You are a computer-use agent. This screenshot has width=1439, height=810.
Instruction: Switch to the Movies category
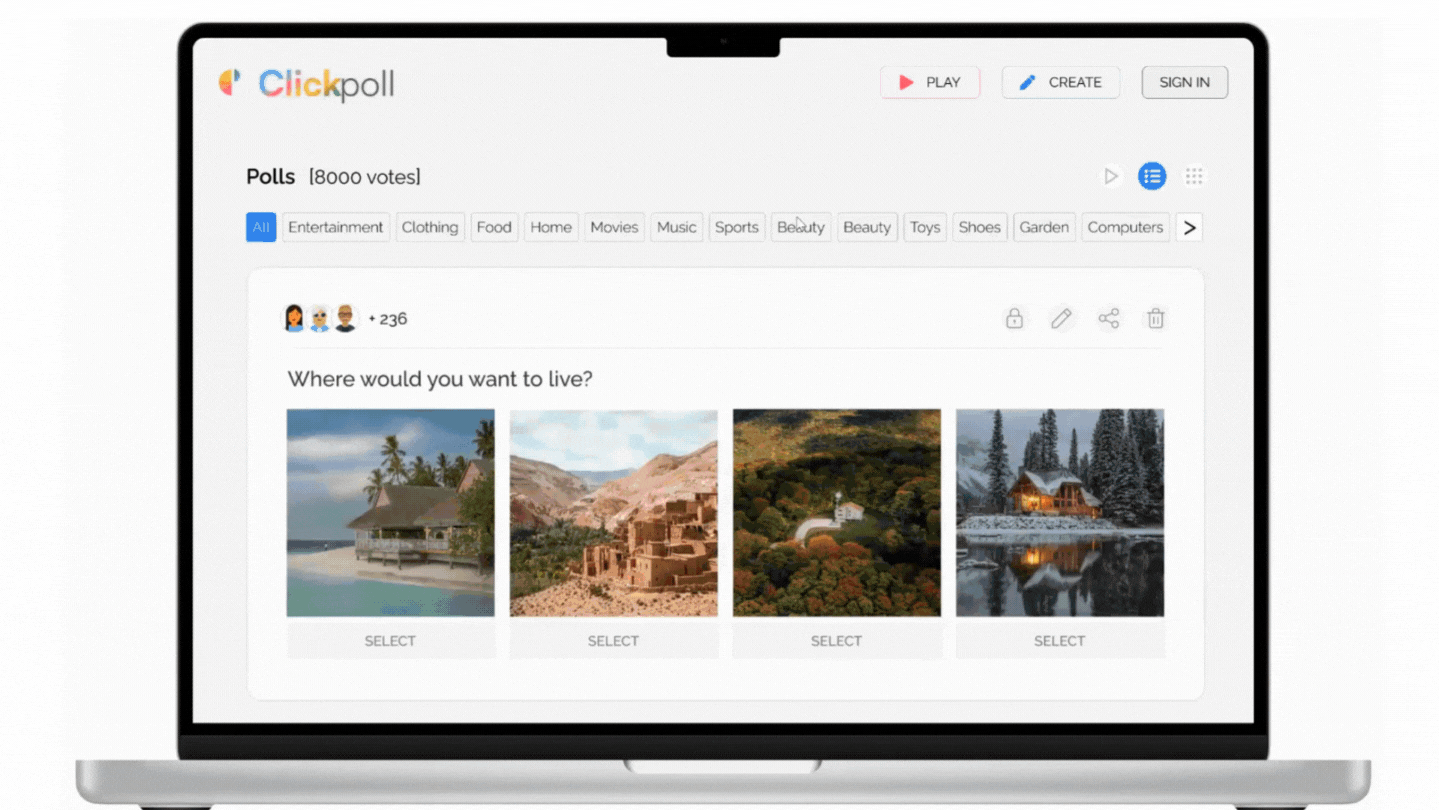(x=614, y=227)
